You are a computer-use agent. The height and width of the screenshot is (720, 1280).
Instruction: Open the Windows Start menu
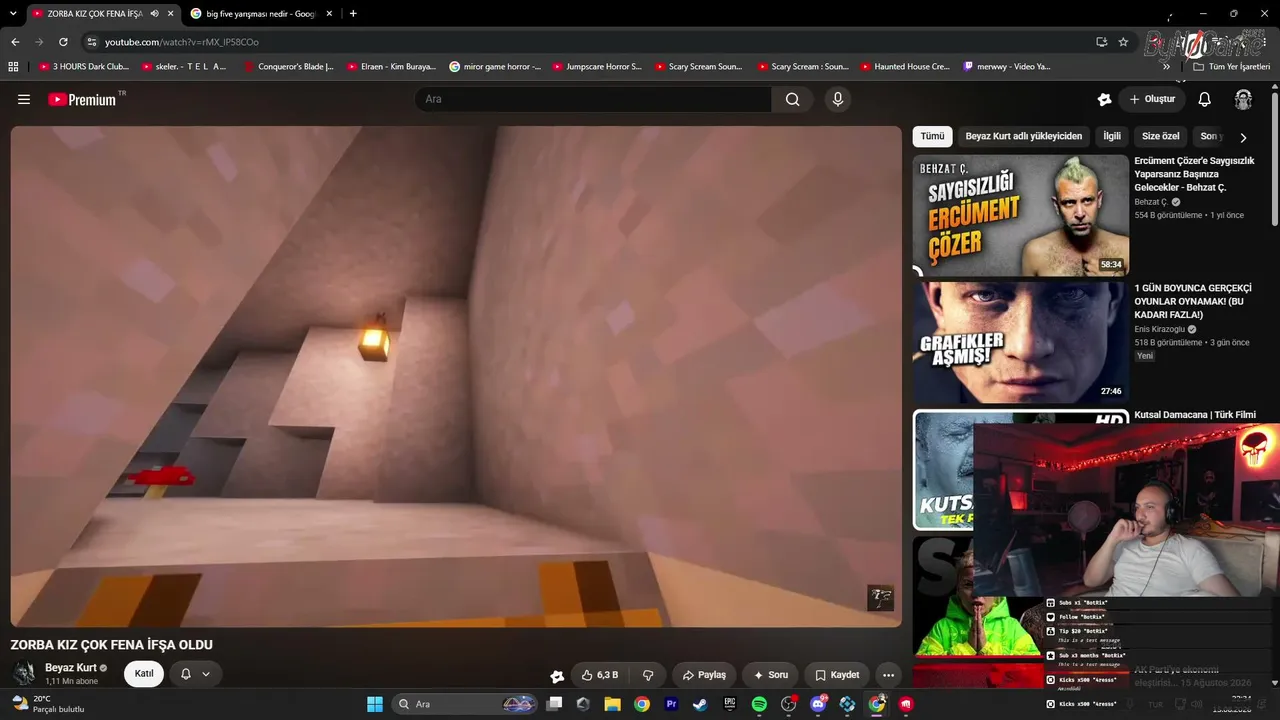point(375,704)
